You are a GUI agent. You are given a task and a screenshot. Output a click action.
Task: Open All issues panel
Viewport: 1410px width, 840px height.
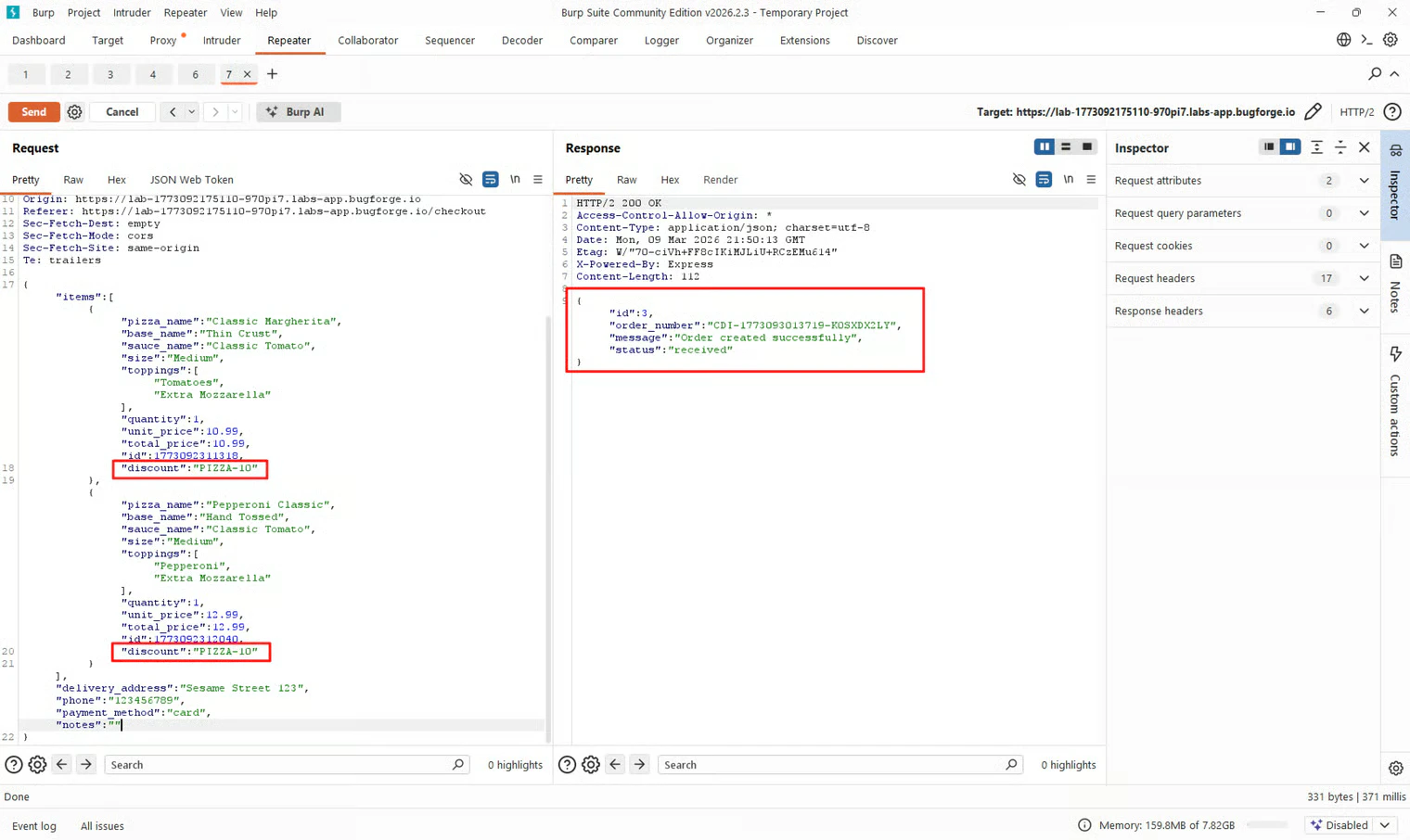[x=102, y=826]
